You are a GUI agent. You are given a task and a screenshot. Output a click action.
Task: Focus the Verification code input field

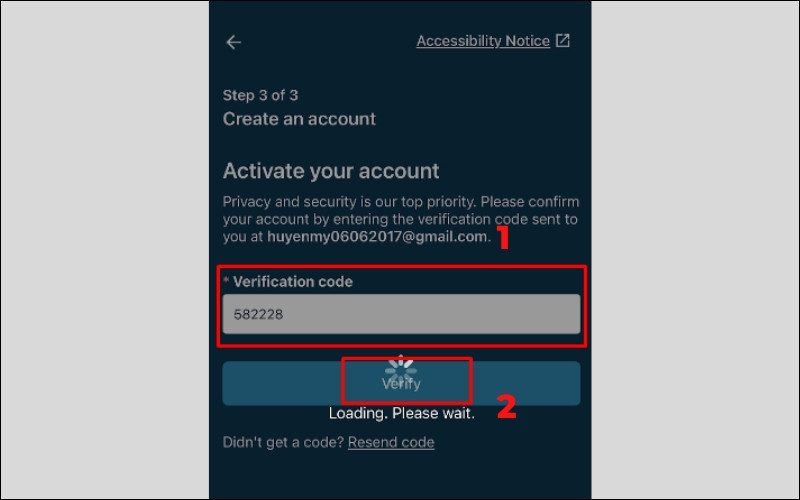[401, 314]
